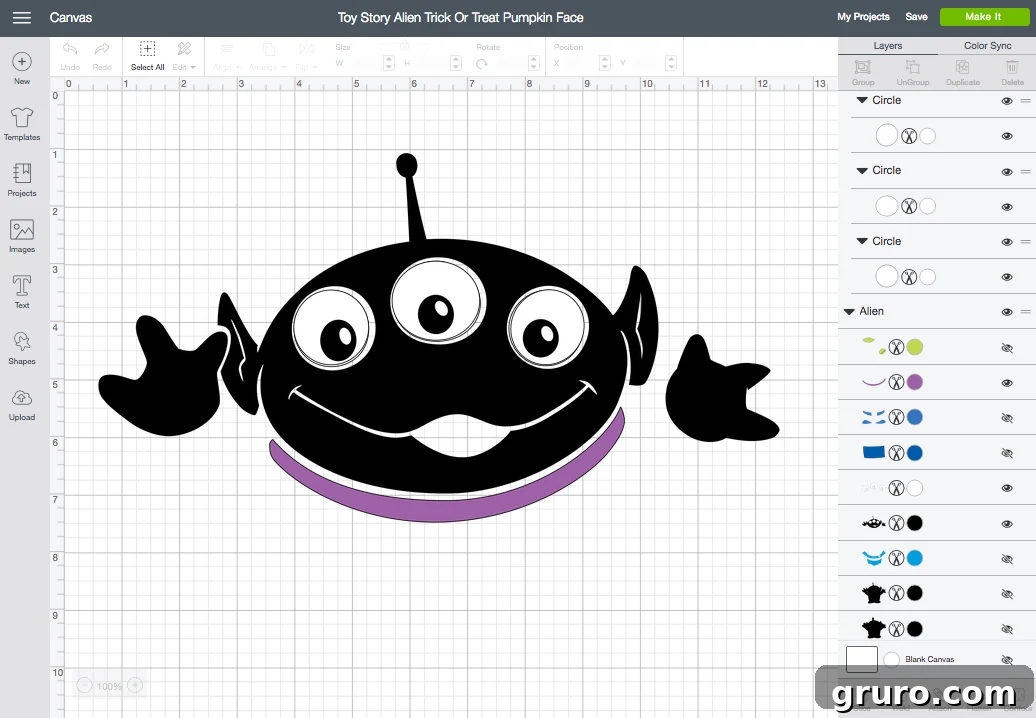
Task: Collapse the second Circle group
Action: (862, 170)
